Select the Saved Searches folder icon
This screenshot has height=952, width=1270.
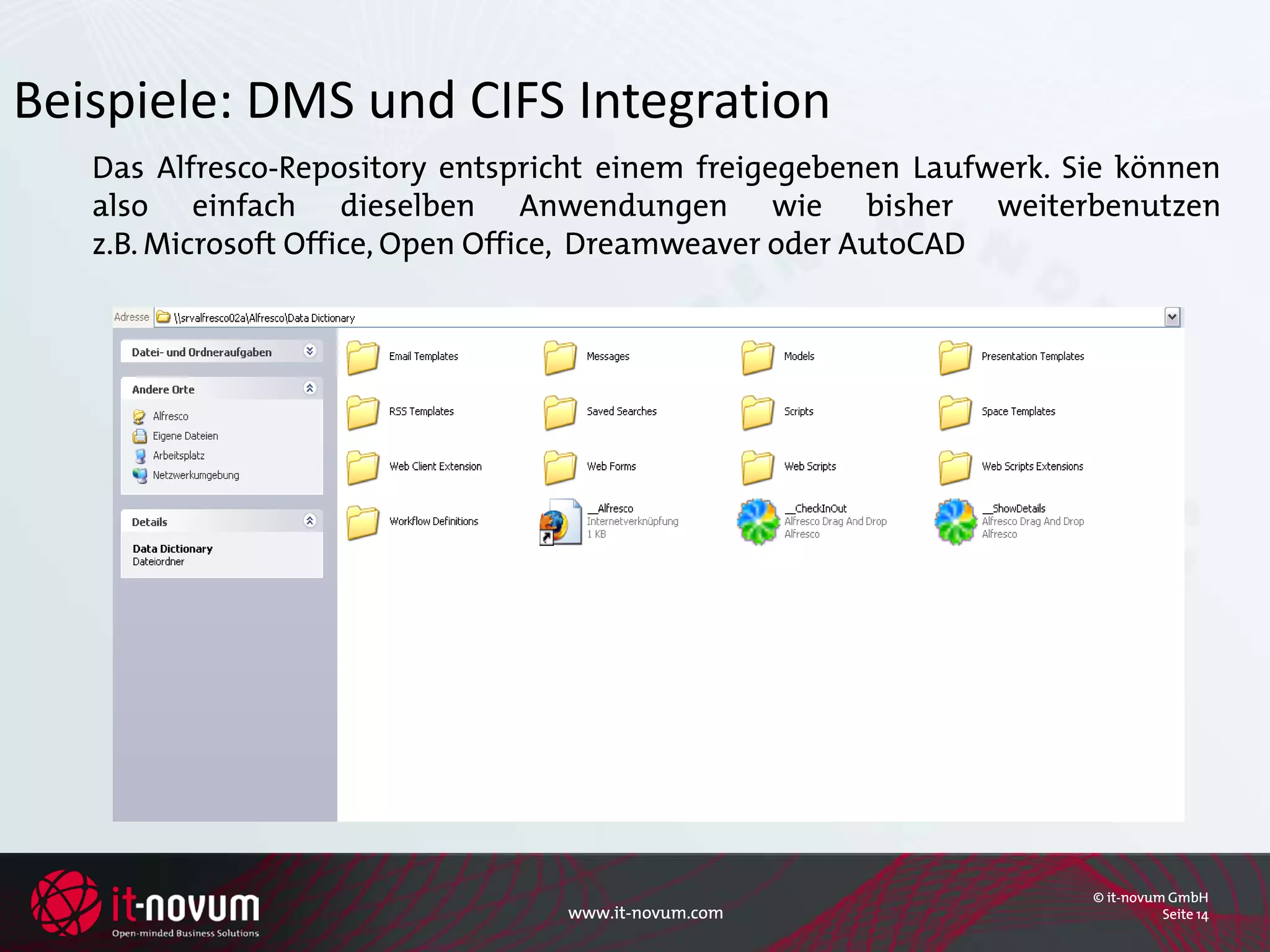tap(560, 413)
